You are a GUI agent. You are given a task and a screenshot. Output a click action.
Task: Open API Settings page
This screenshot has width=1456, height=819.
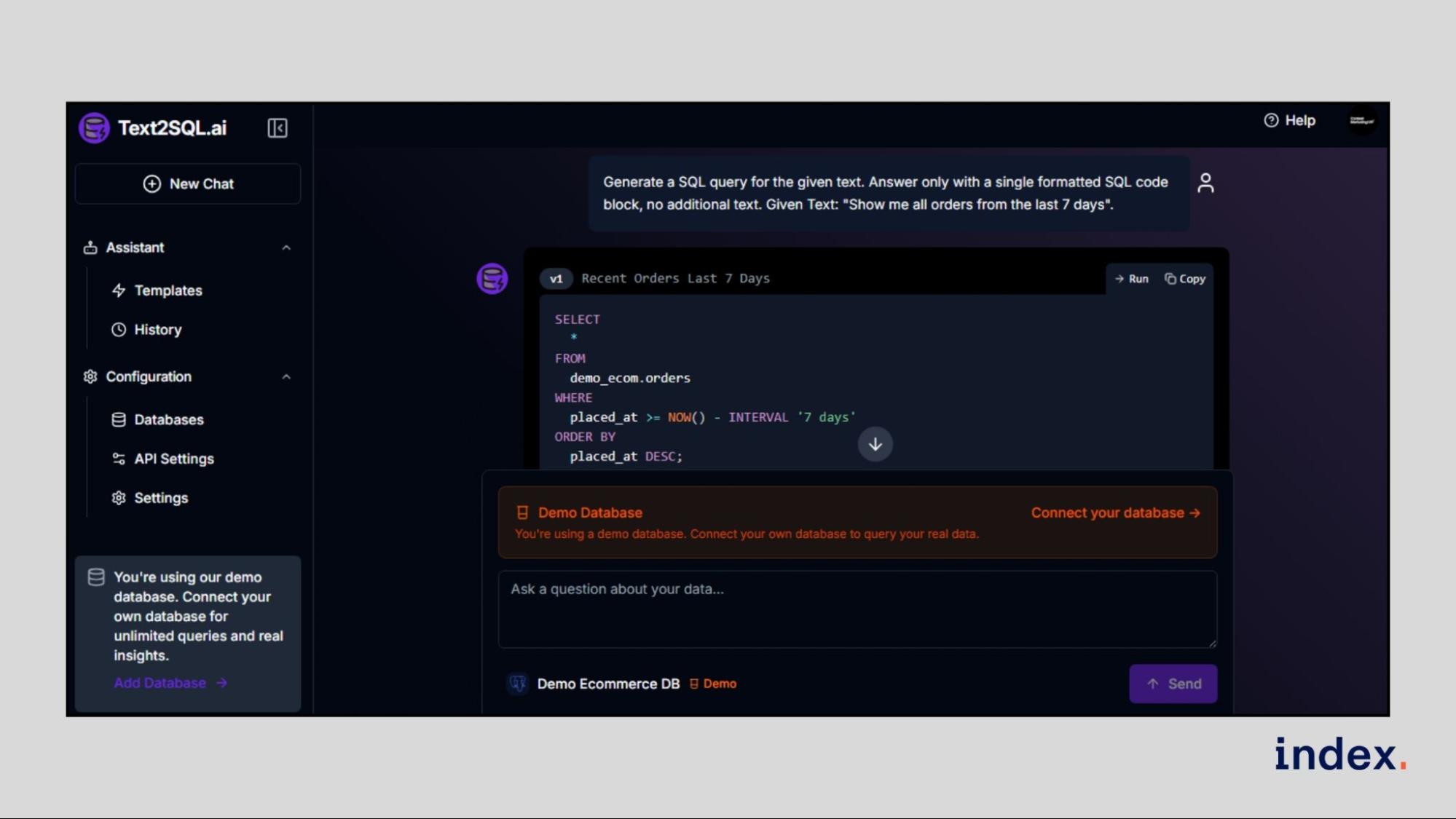[x=173, y=459]
